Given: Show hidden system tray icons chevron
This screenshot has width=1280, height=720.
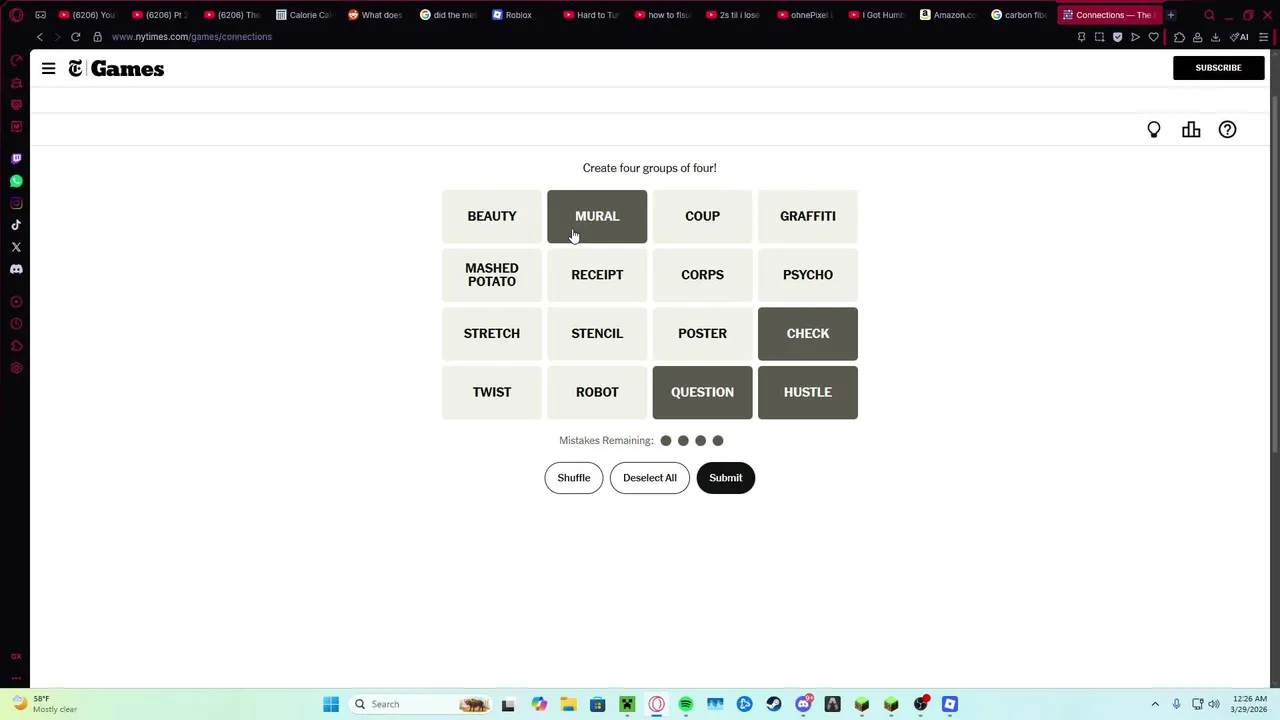Looking at the screenshot, I should [1155, 704].
